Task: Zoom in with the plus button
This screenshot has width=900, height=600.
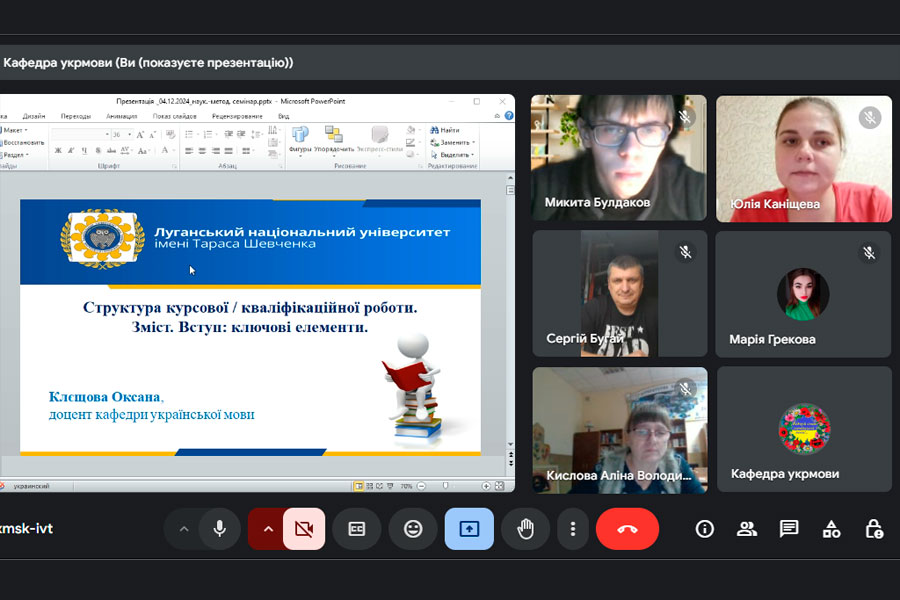Action: [486, 486]
